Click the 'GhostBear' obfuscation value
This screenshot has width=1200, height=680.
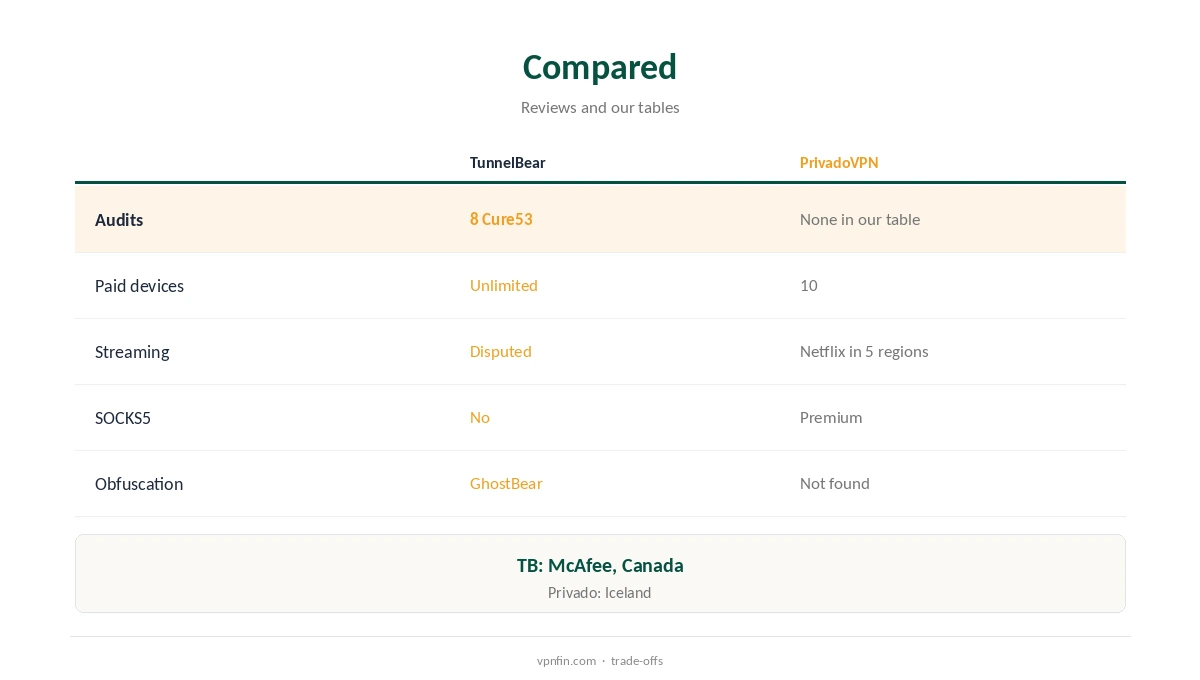point(506,483)
